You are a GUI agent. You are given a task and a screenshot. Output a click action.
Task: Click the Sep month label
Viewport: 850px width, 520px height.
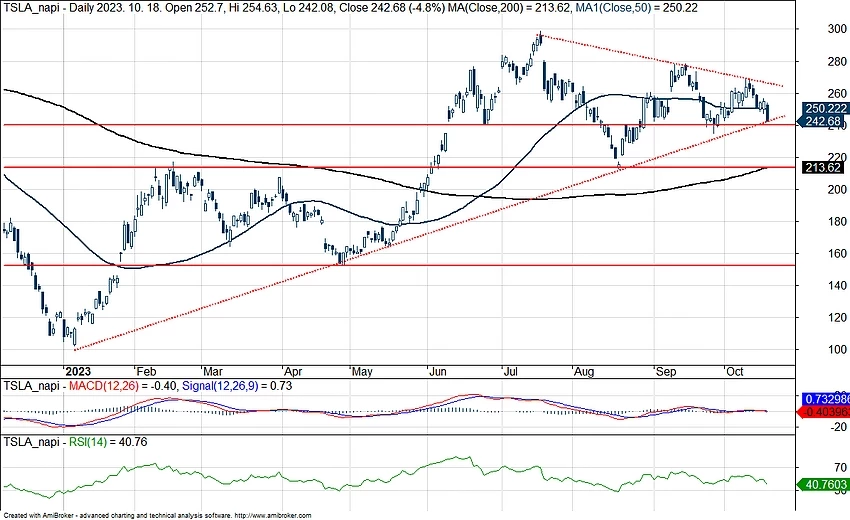pos(666,372)
